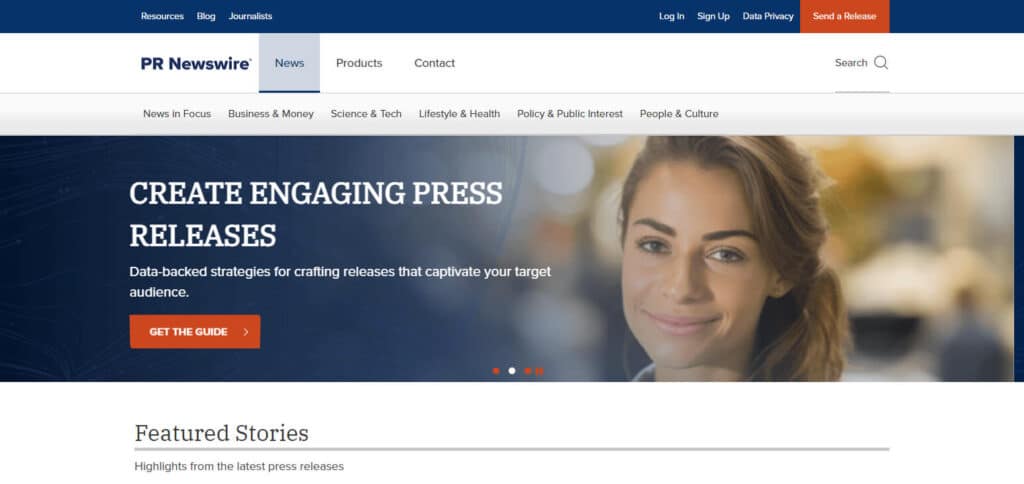Pause the hero carousel autoplay
The width and height of the screenshot is (1024, 484).
tap(539, 371)
